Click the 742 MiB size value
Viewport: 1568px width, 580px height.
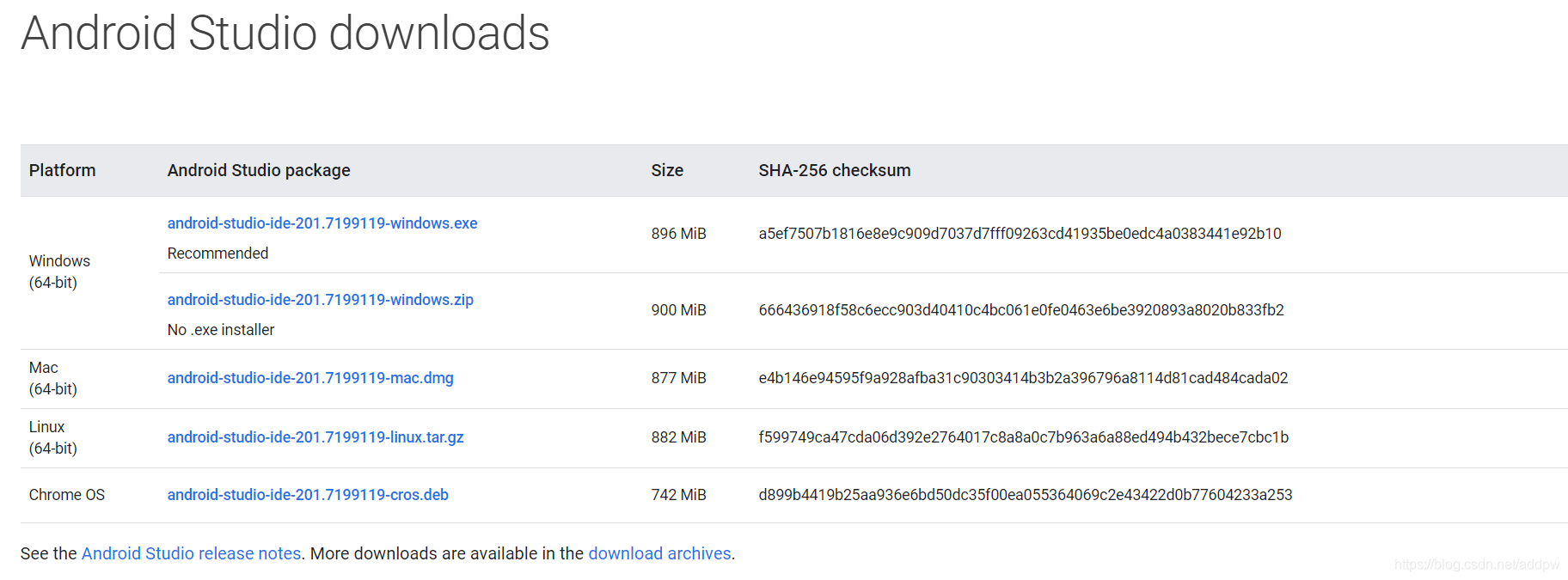pyautogui.click(x=679, y=495)
